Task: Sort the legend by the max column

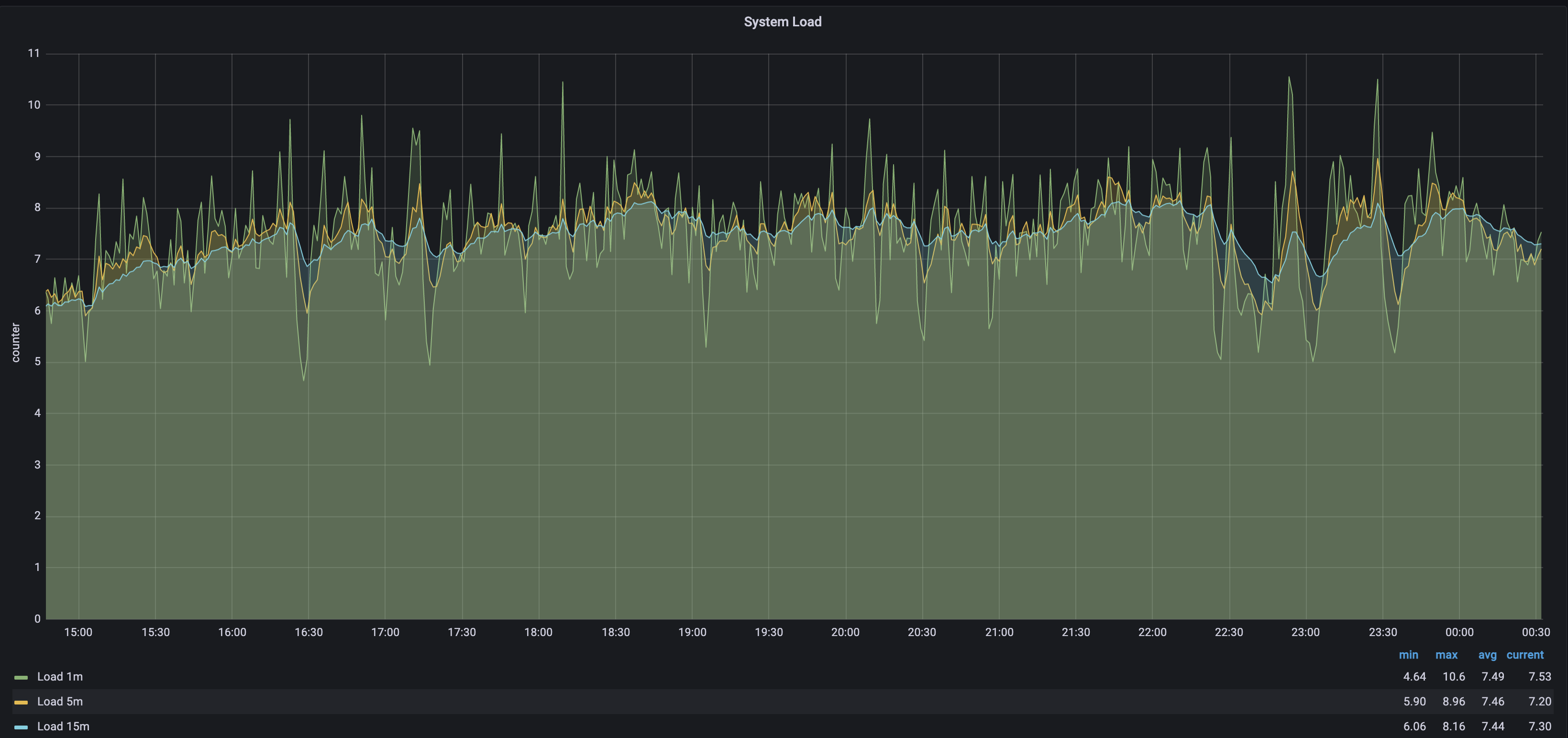Action: pyautogui.click(x=1447, y=655)
